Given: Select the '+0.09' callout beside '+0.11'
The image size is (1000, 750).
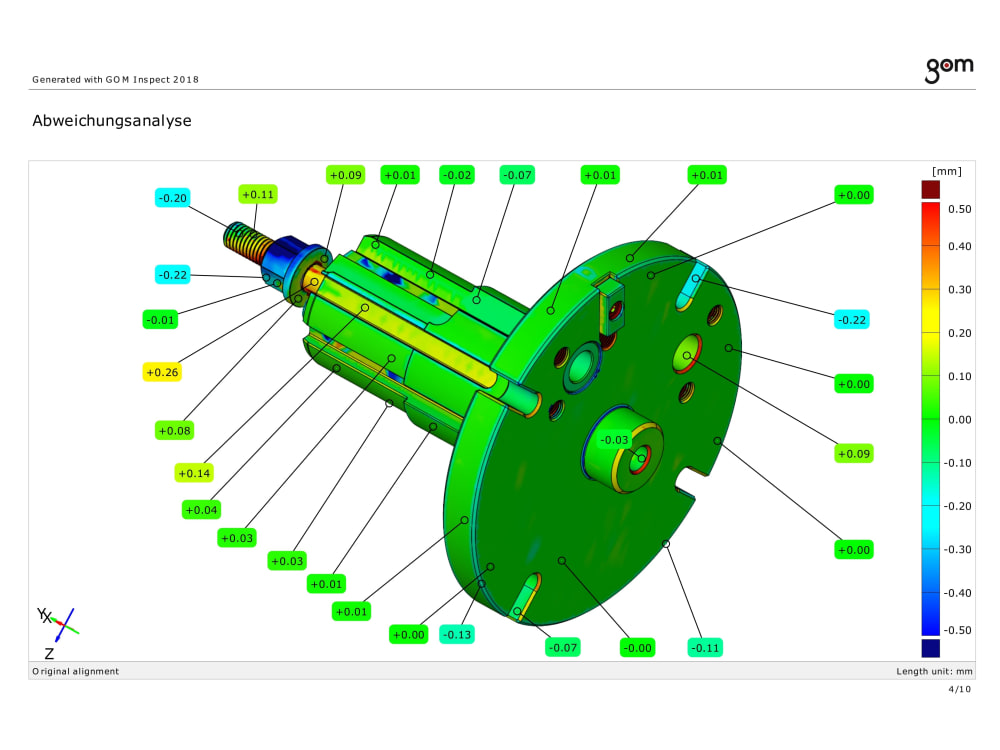Looking at the screenshot, I should pos(345,175).
